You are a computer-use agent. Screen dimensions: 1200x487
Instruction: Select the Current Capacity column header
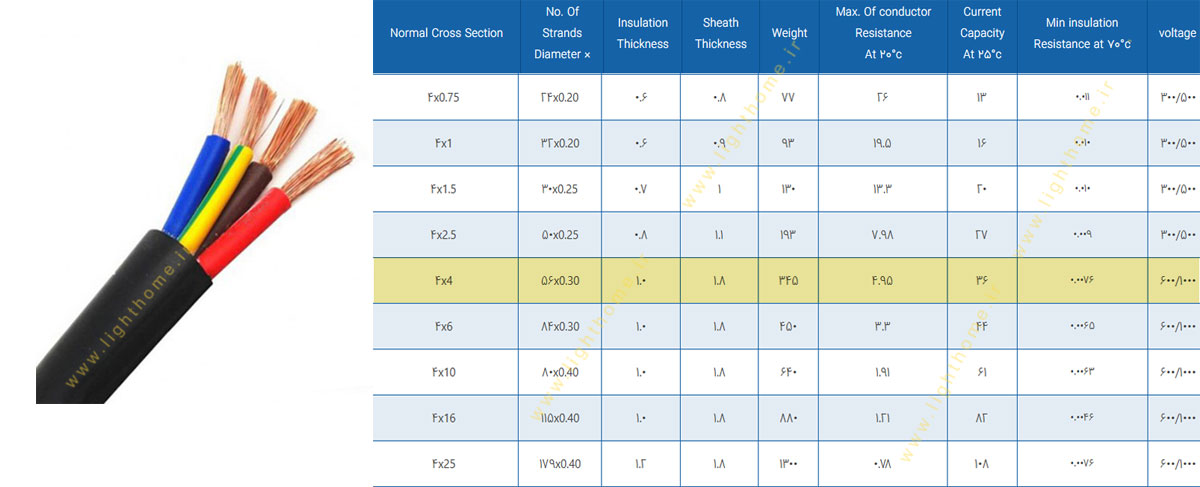[x=982, y=33]
